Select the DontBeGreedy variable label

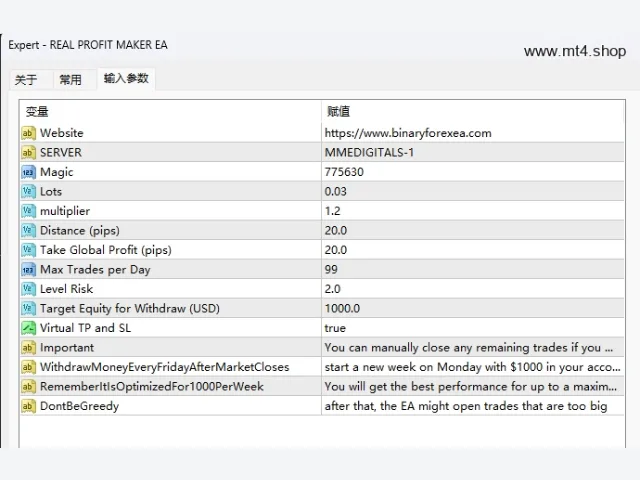80,406
